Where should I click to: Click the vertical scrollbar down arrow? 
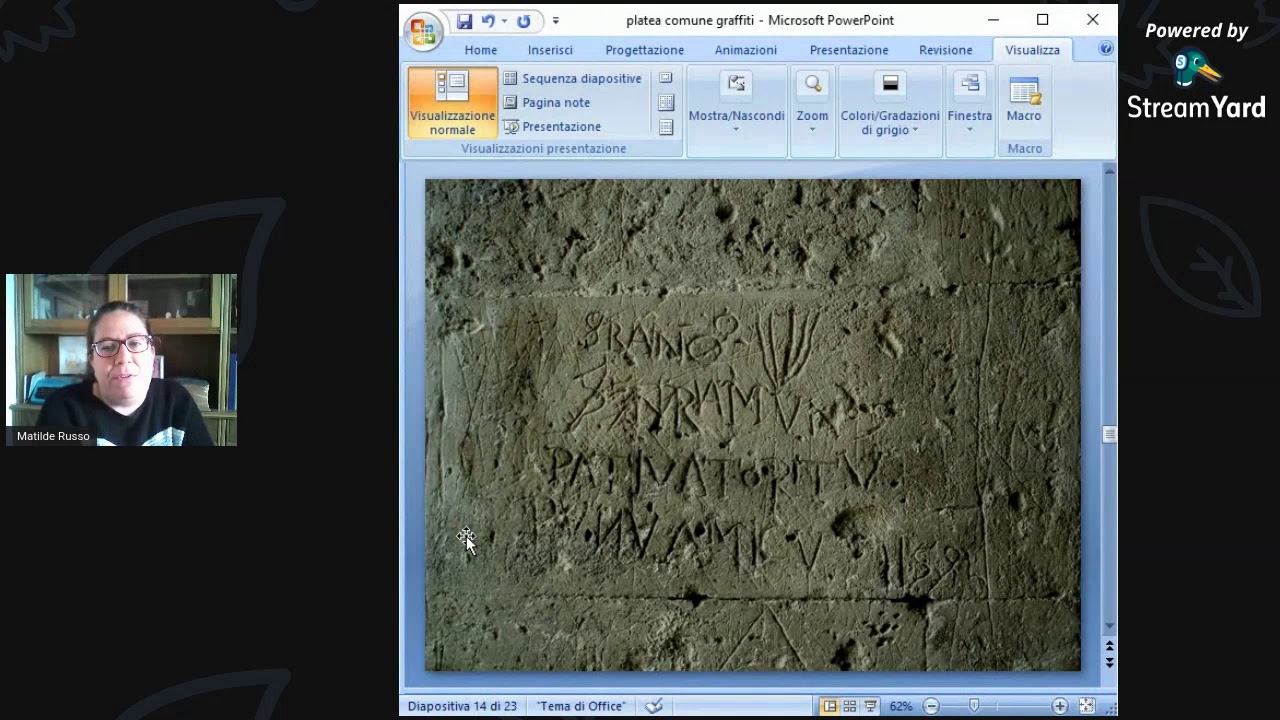point(1109,628)
